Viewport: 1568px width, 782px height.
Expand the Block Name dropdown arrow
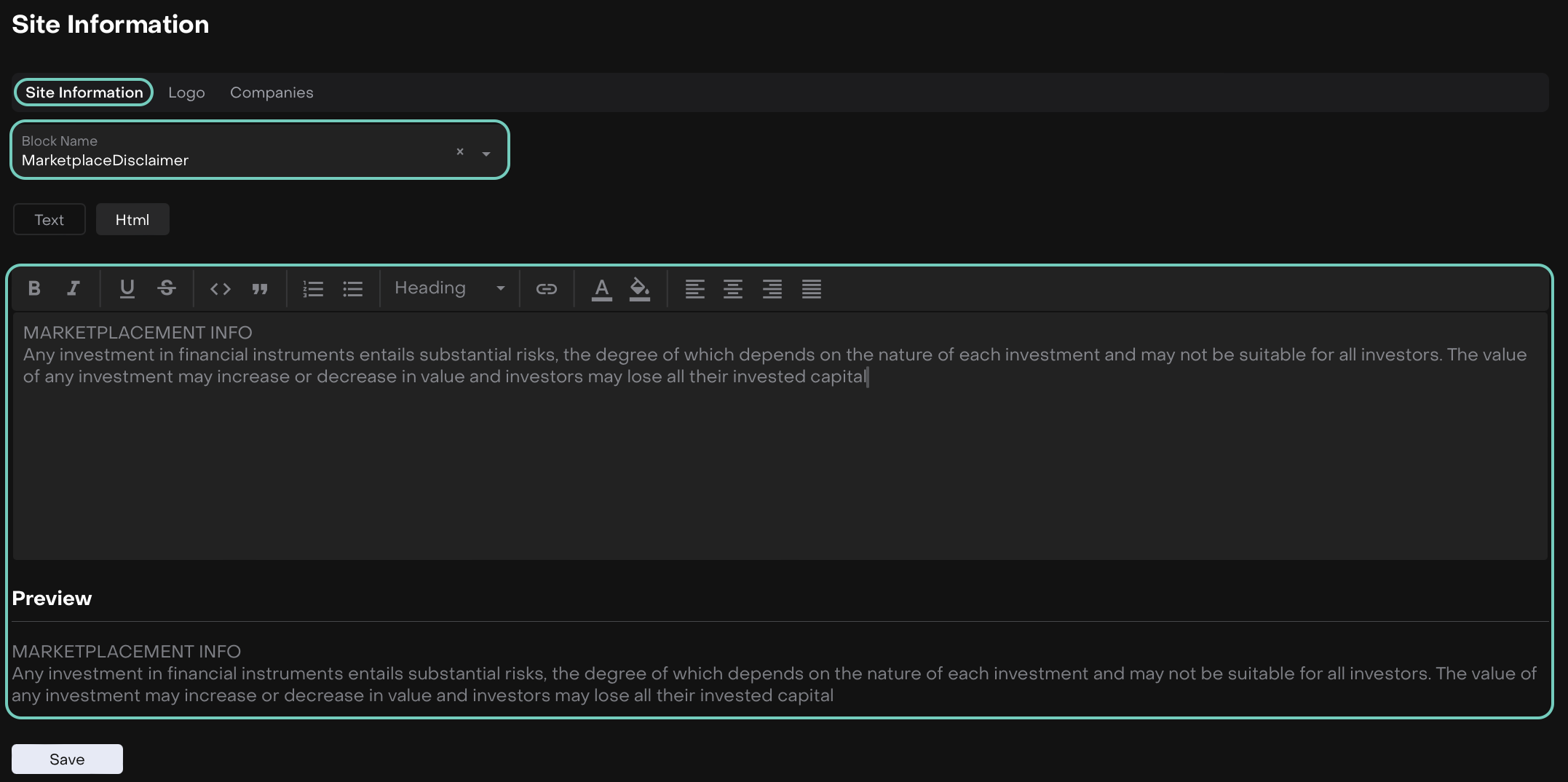pyautogui.click(x=486, y=154)
